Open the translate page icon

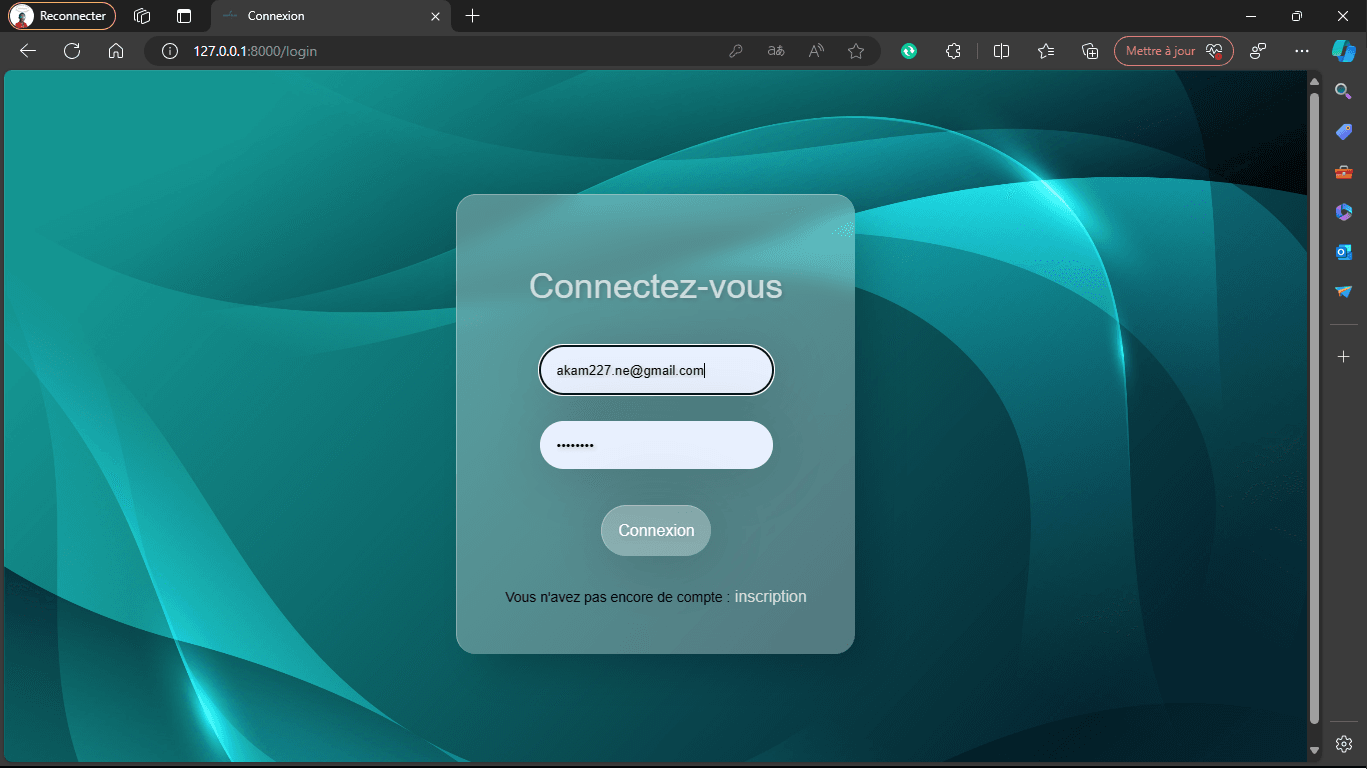[776, 51]
